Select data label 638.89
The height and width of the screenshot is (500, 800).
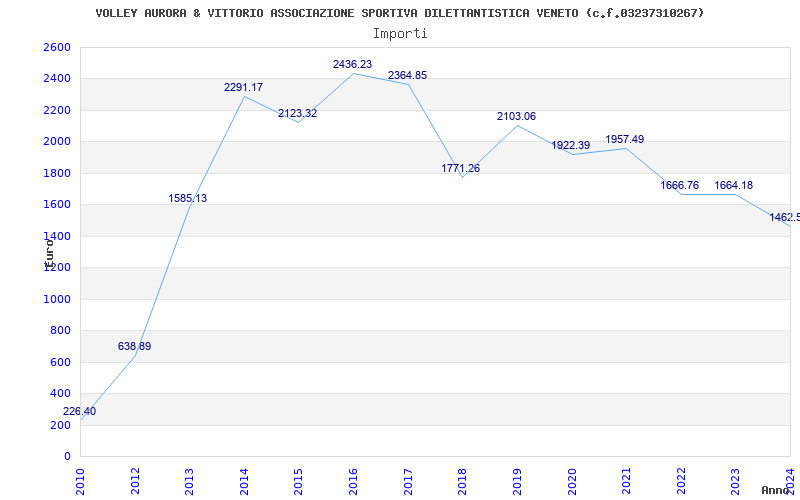tap(134, 346)
